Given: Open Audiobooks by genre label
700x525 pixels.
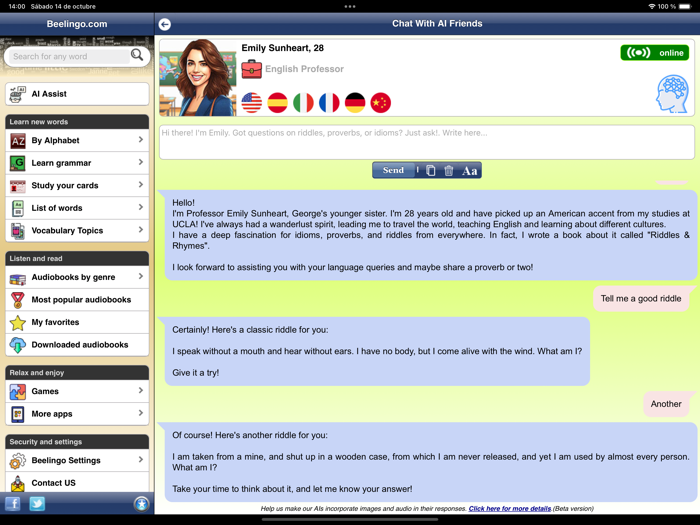Looking at the screenshot, I should tap(73, 277).
